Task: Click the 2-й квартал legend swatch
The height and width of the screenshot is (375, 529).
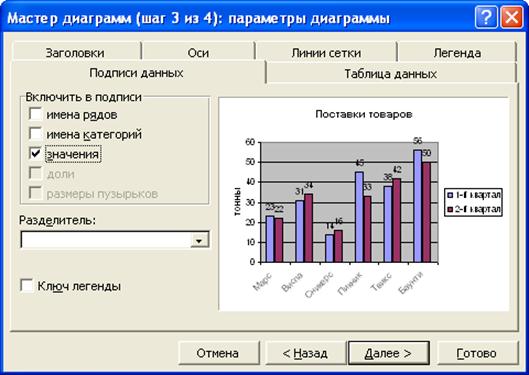Action: [x=450, y=209]
